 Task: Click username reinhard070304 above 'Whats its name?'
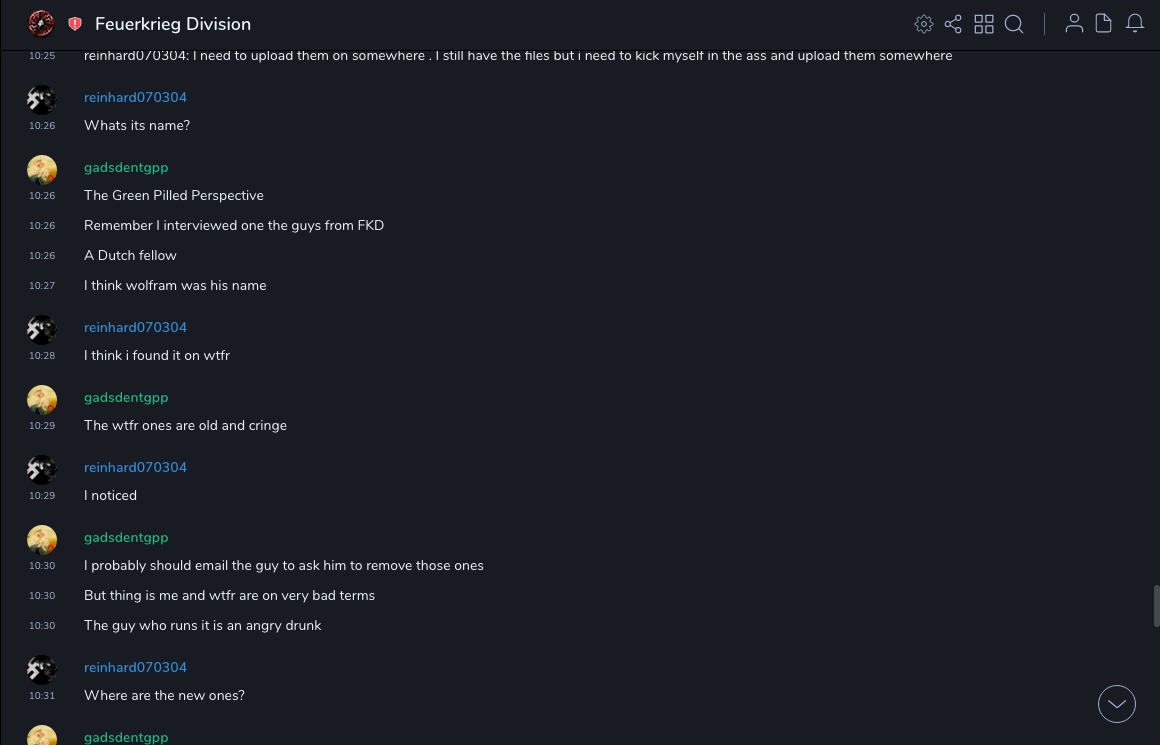pyautogui.click(x=135, y=97)
